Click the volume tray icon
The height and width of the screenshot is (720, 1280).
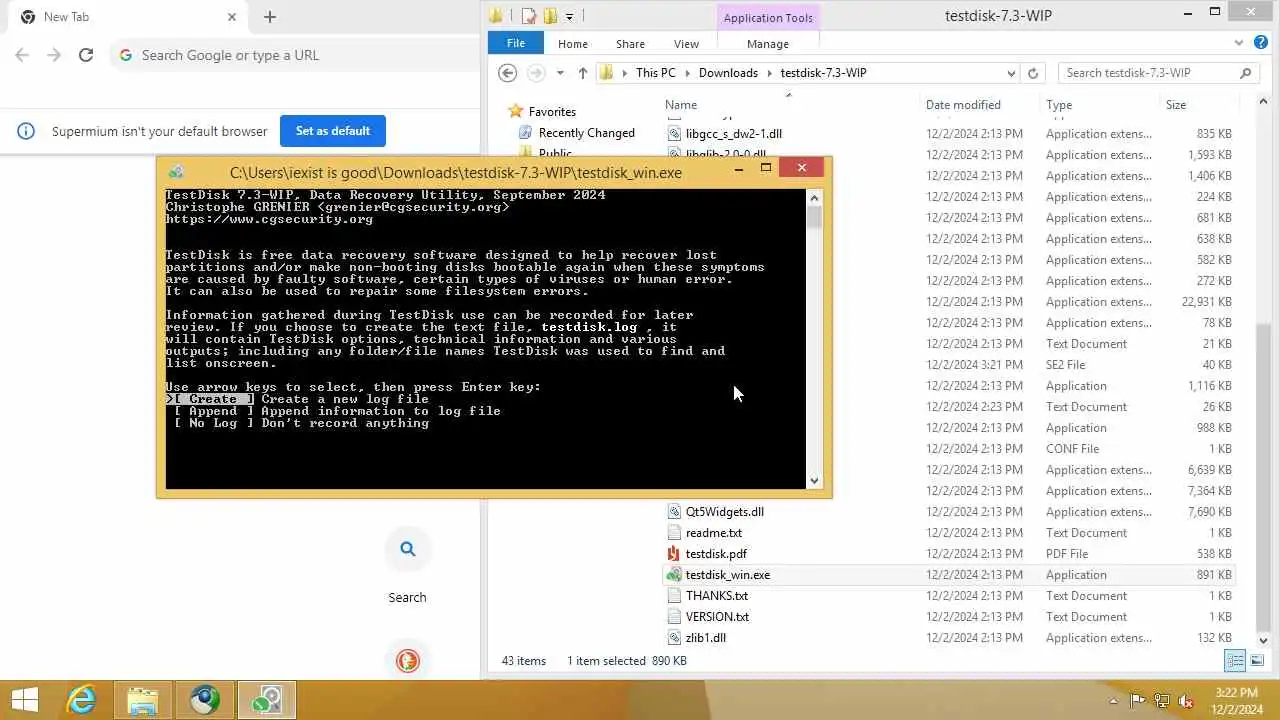tap(1186, 701)
